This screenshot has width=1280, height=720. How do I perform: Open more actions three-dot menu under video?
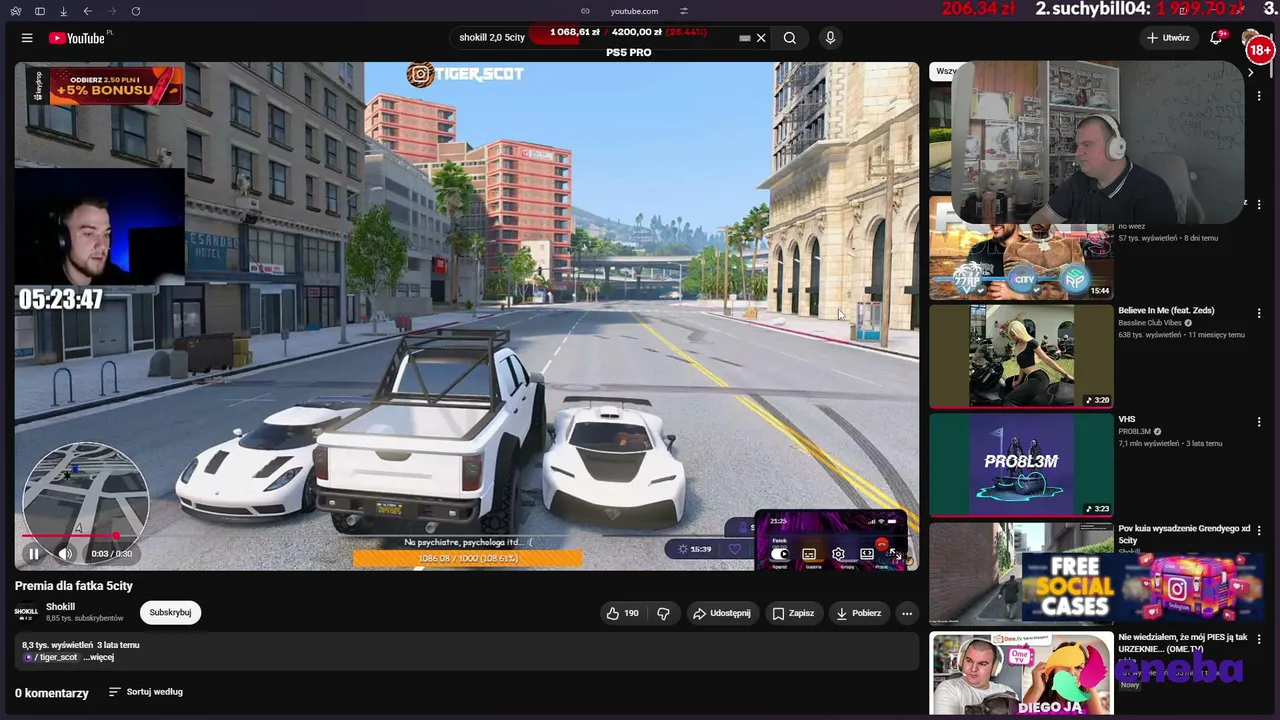907,613
